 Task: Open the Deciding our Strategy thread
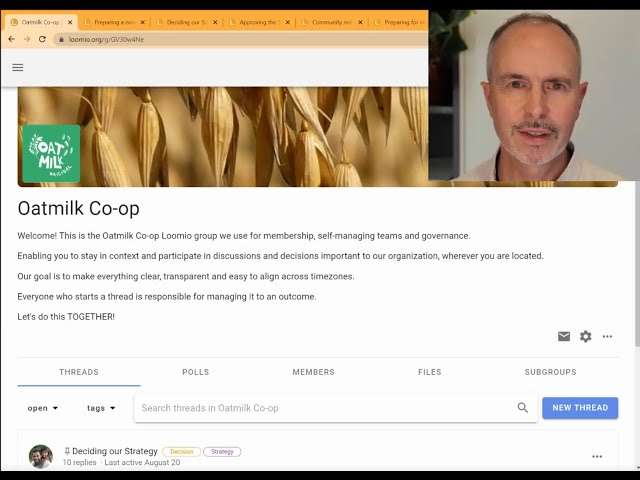(115, 451)
